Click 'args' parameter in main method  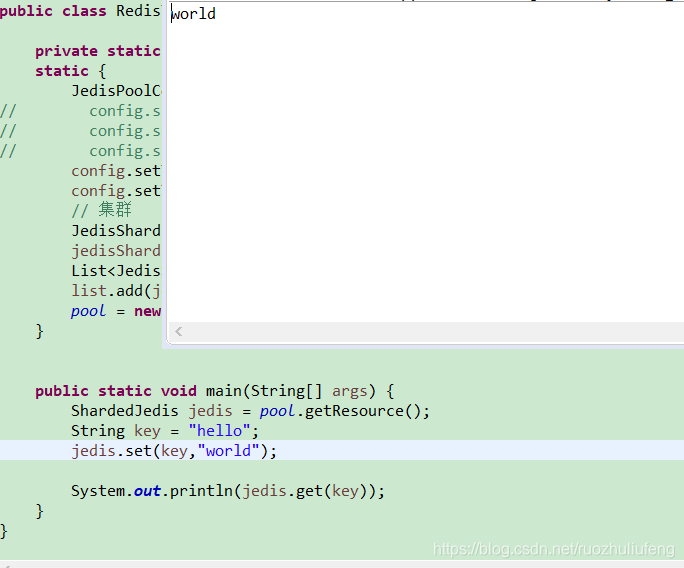(x=349, y=391)
